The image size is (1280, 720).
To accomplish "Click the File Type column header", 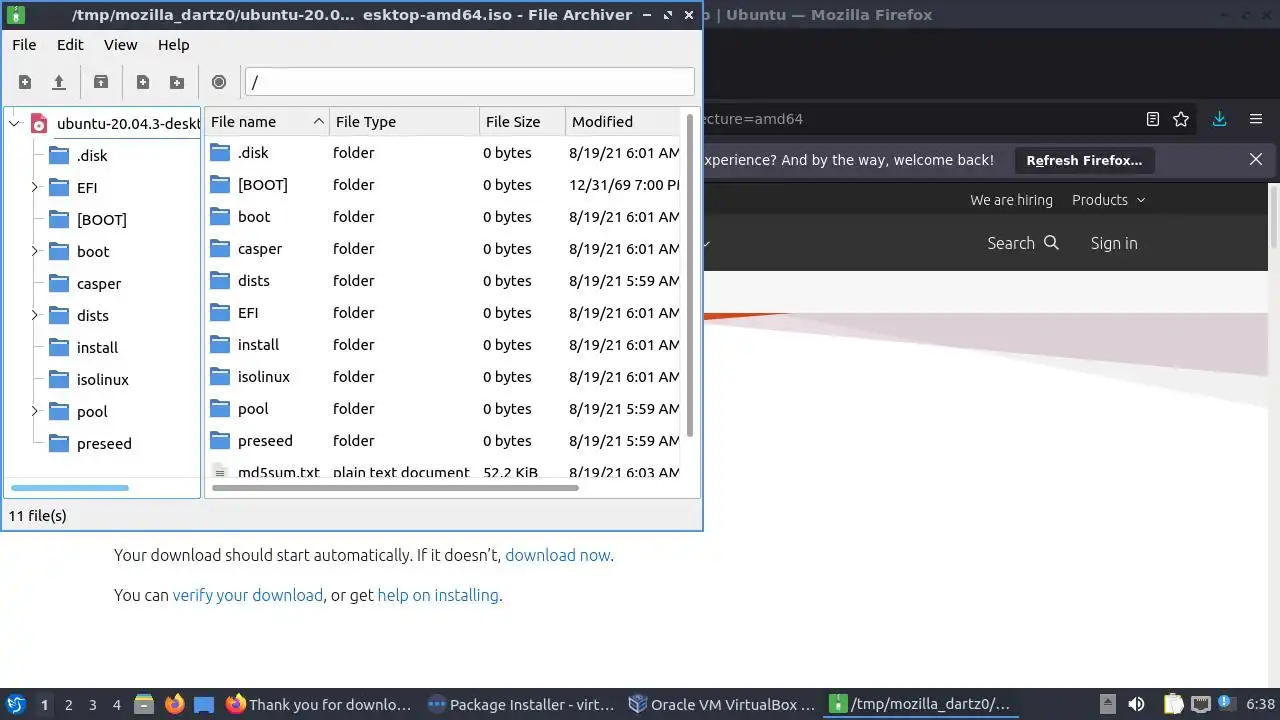I will coord(405,121).
